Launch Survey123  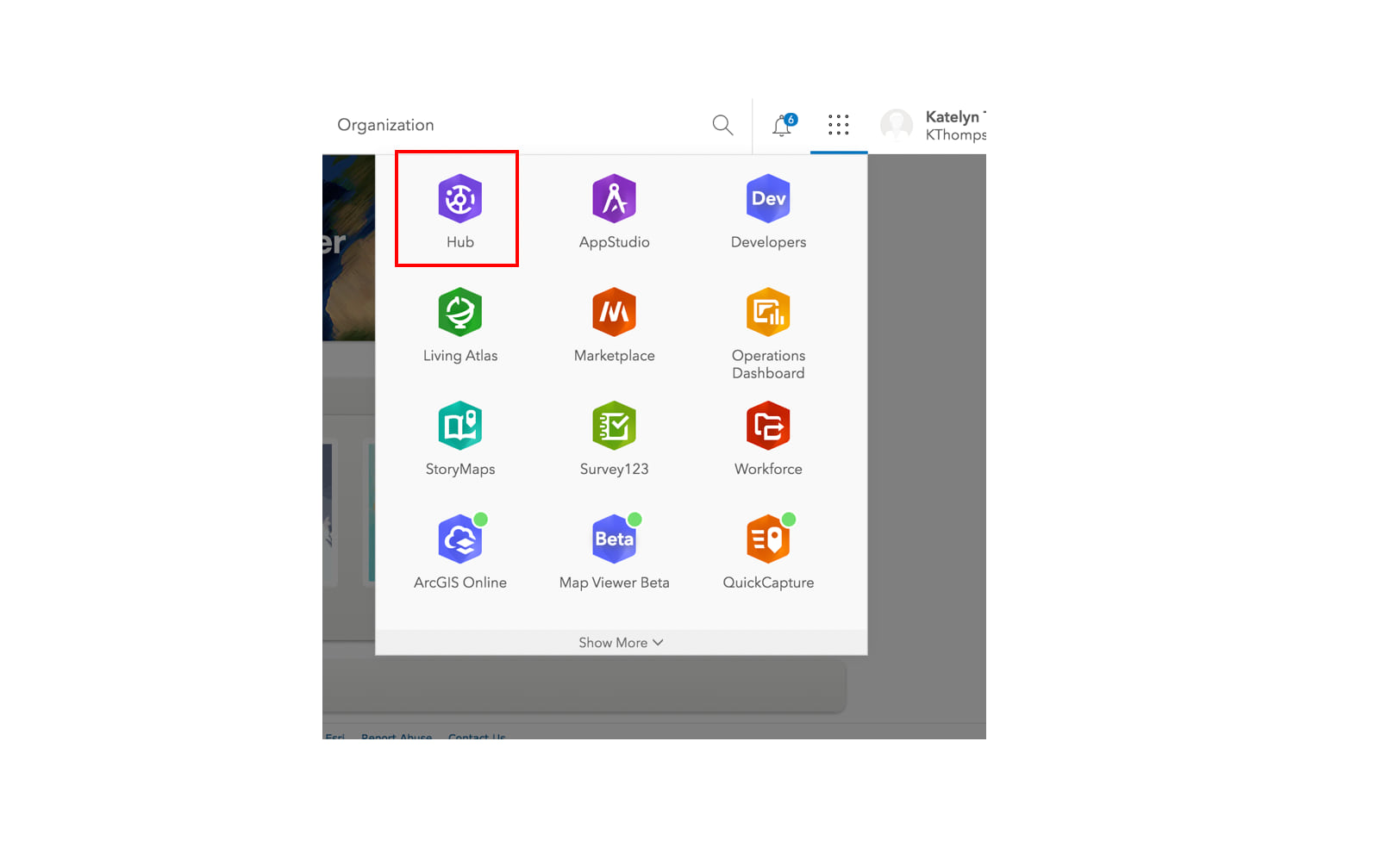coord(614,439)
